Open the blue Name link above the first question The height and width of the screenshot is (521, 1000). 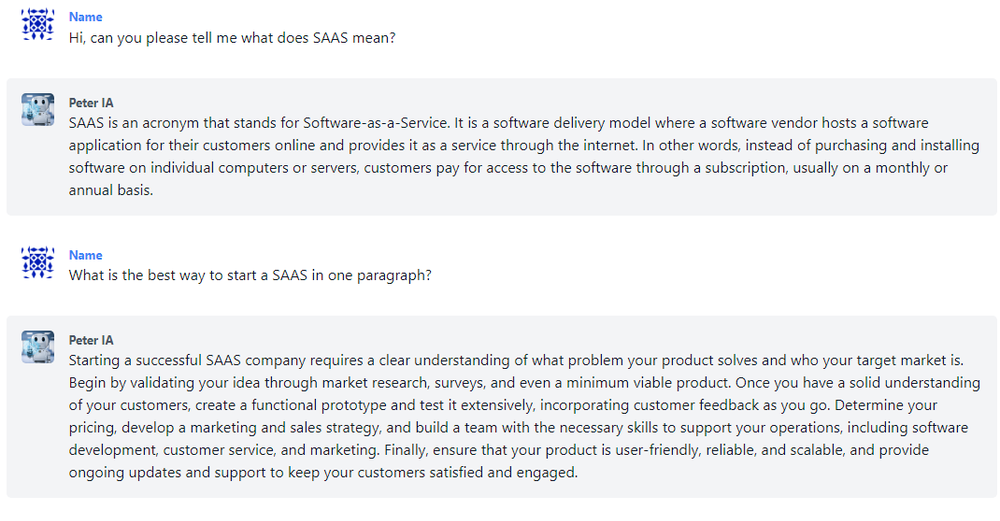click(85, 17)
